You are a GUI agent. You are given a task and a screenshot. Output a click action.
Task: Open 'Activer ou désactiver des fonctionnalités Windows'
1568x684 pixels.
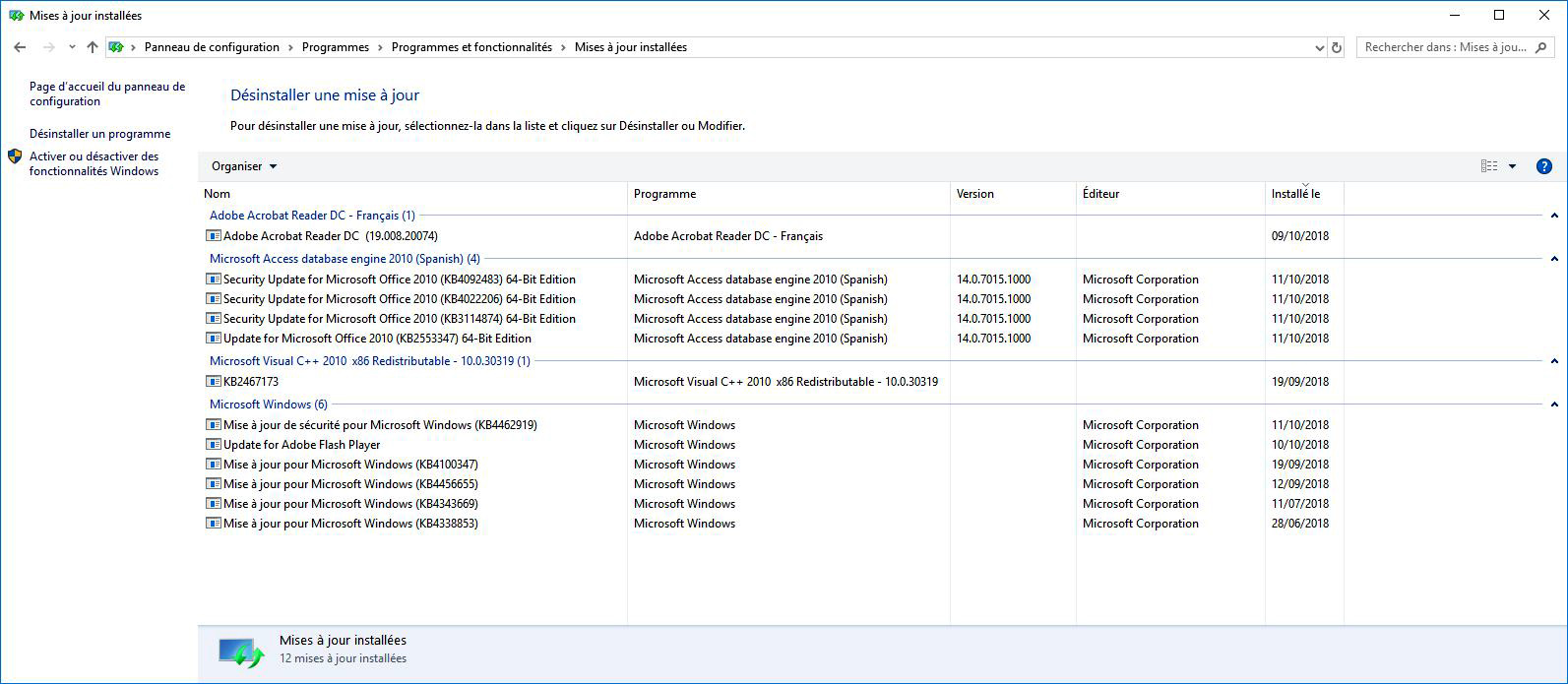pos(94,163)
